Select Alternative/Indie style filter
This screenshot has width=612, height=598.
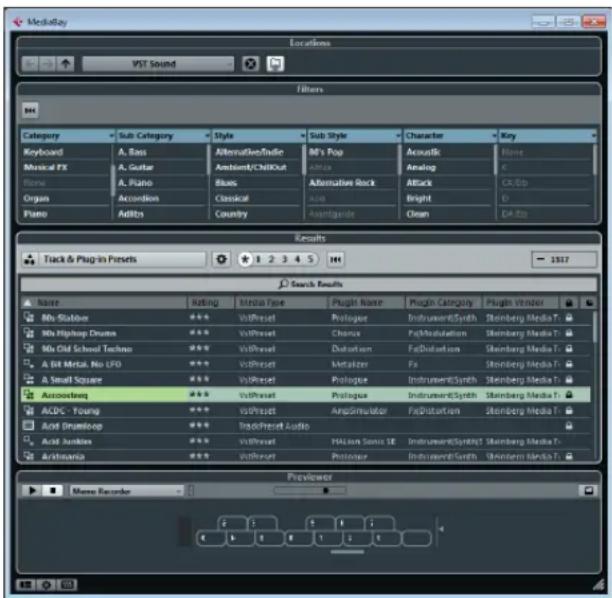(x=249, y=152)
